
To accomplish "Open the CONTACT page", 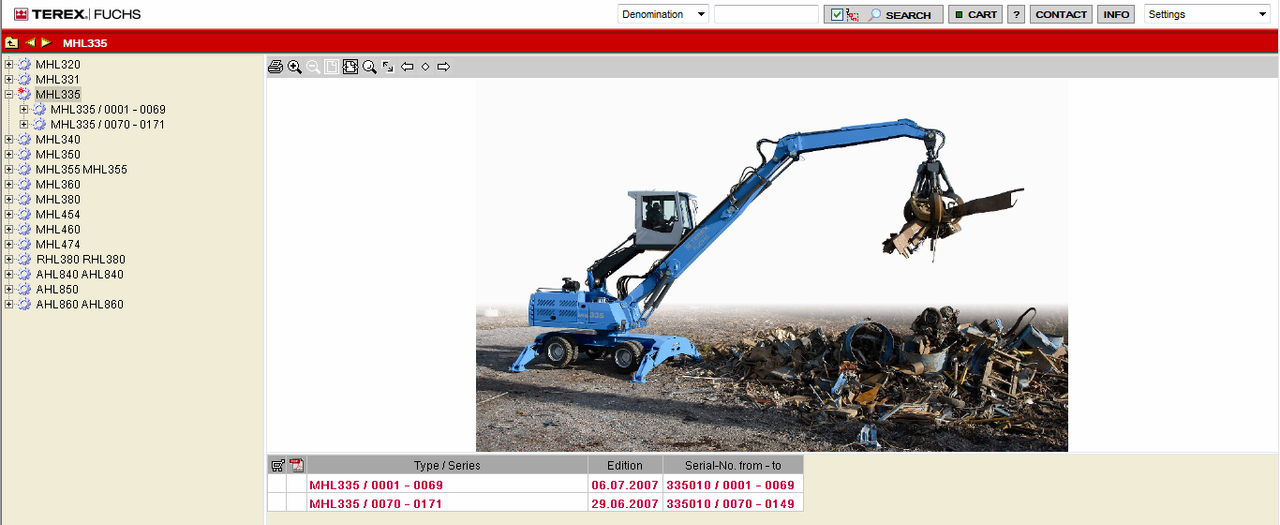I will (x=1061, y=15).
